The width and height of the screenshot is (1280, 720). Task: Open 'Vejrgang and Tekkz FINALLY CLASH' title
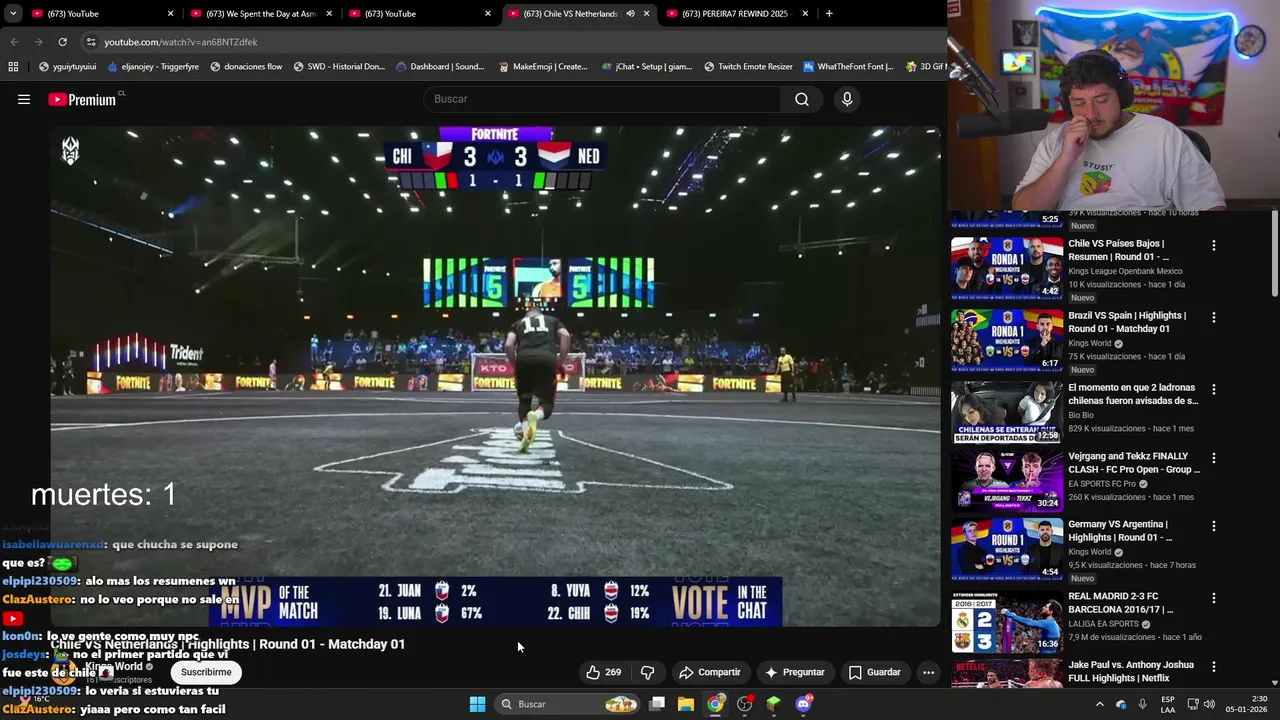pyautogui.click(x=1134, y=463)
